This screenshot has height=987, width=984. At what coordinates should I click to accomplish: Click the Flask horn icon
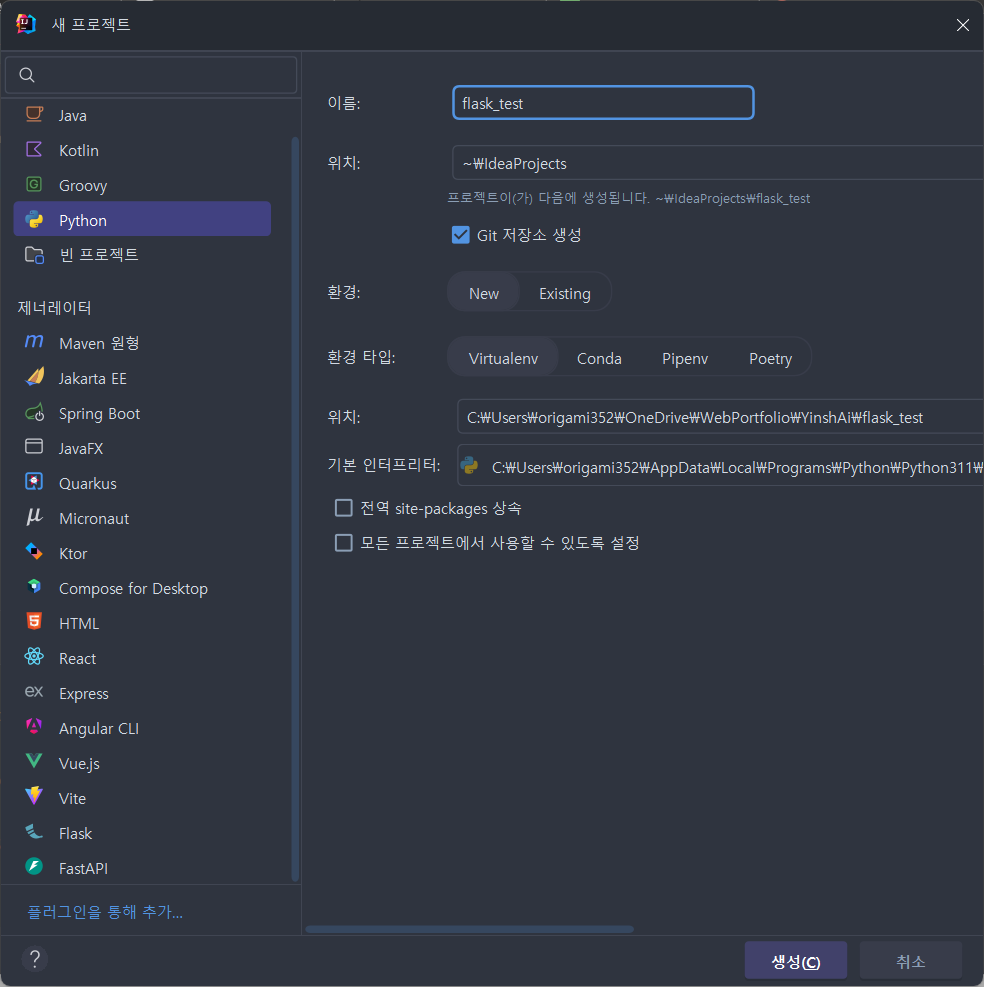34,832
